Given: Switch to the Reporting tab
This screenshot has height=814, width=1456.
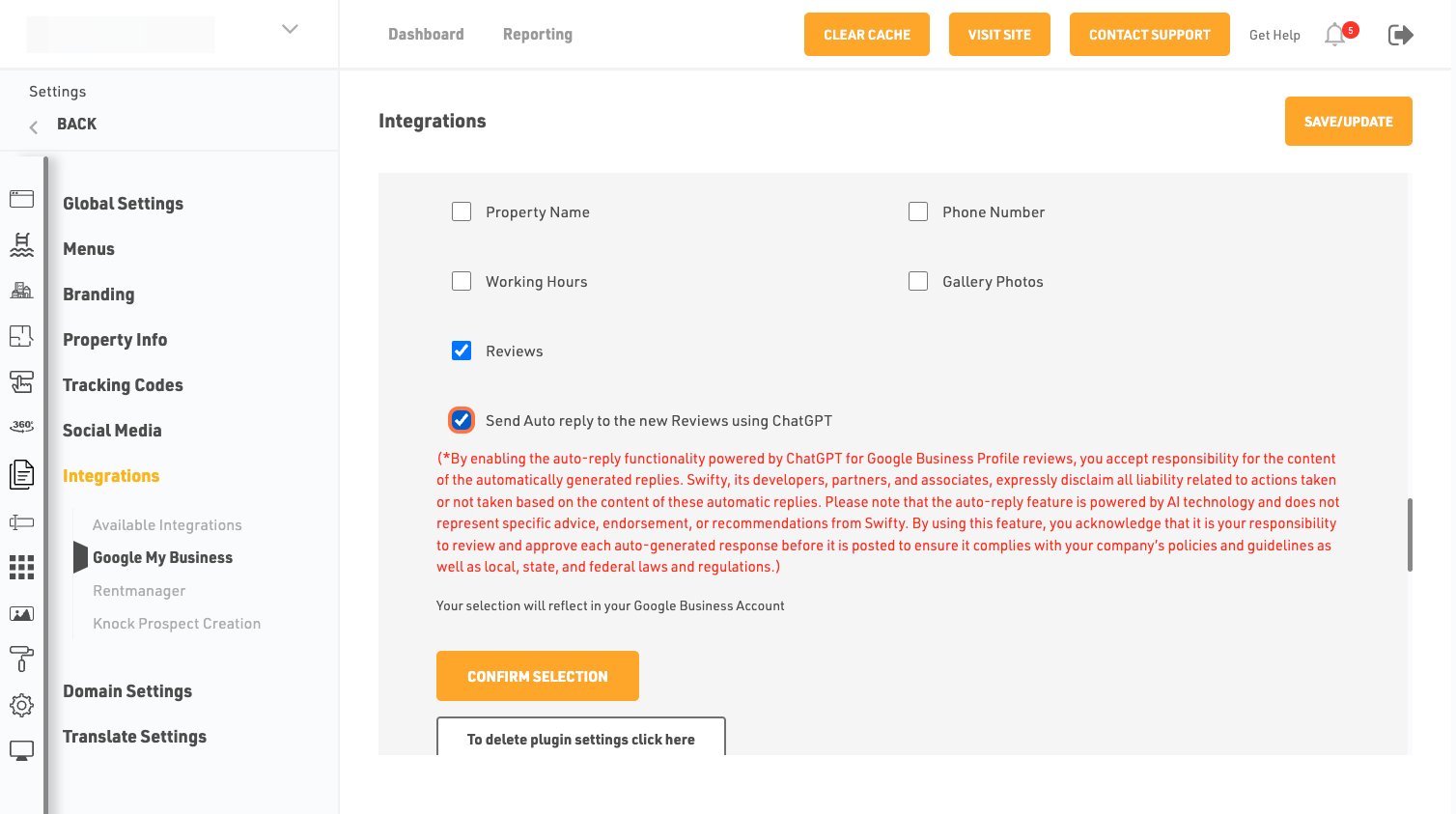Looking at the screenshot, I should [x=538, y=34].
